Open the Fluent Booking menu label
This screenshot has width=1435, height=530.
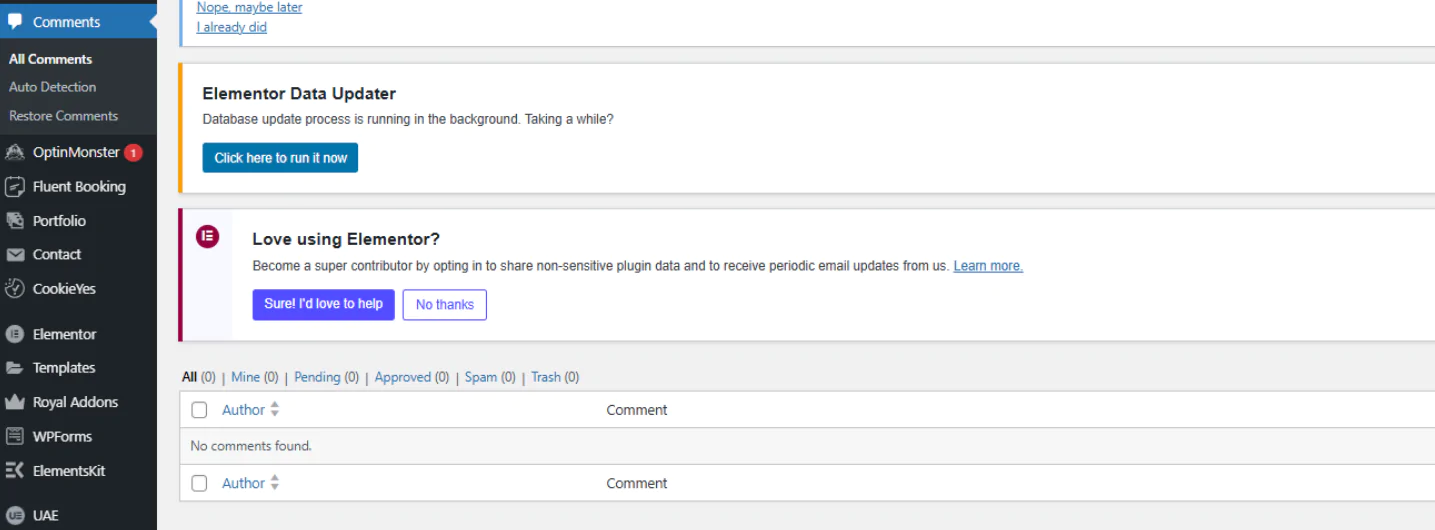(x=79, y=186)
